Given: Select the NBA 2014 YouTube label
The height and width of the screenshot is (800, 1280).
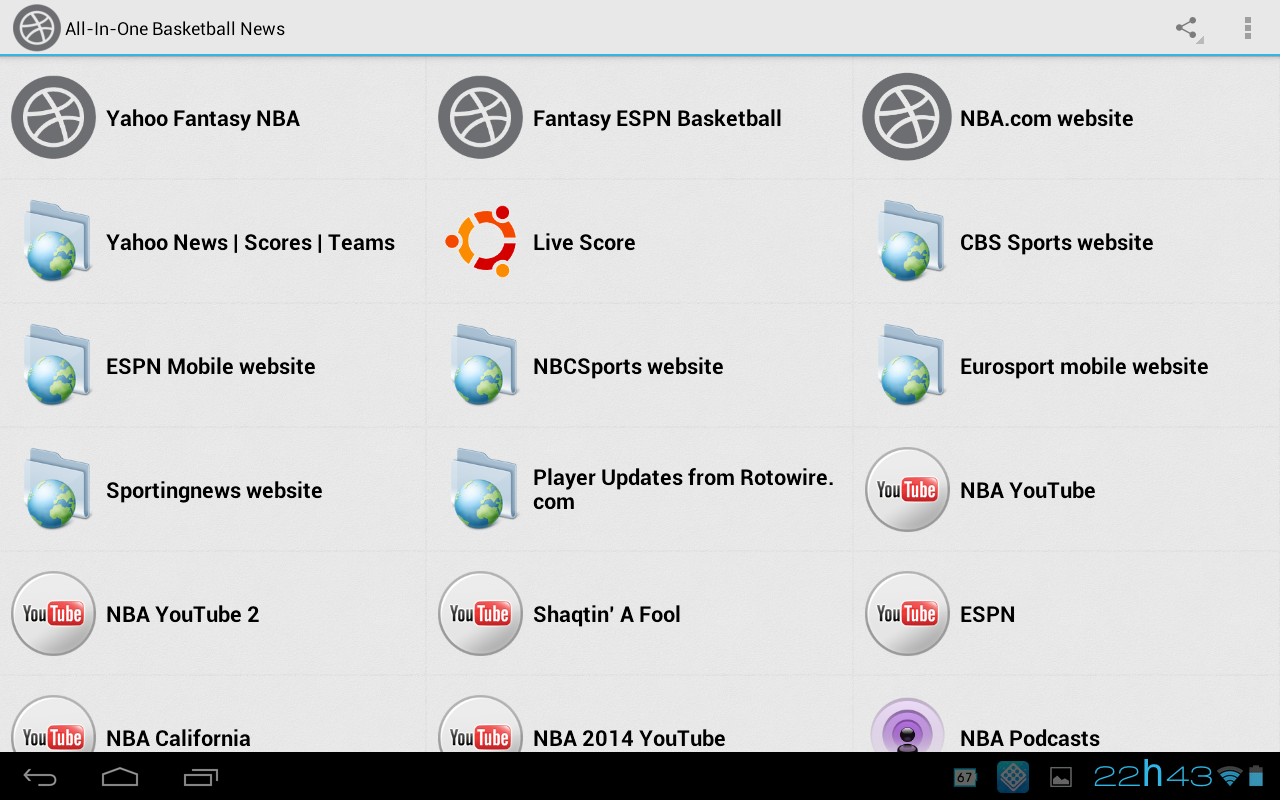Looking at the screenshot, I should (x=629, y=738).
